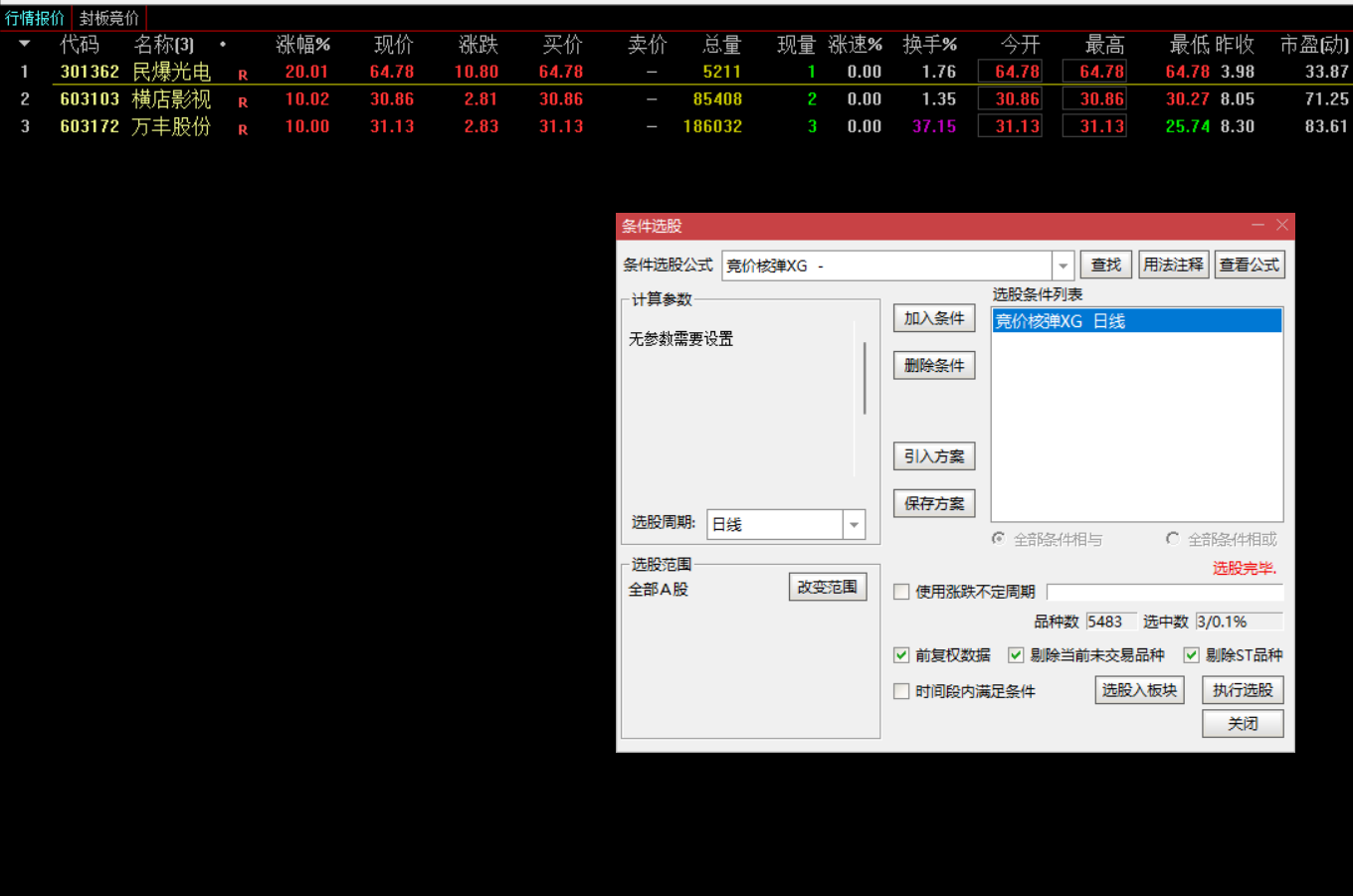Click stock name 民爆光电

tap(171, 72)
